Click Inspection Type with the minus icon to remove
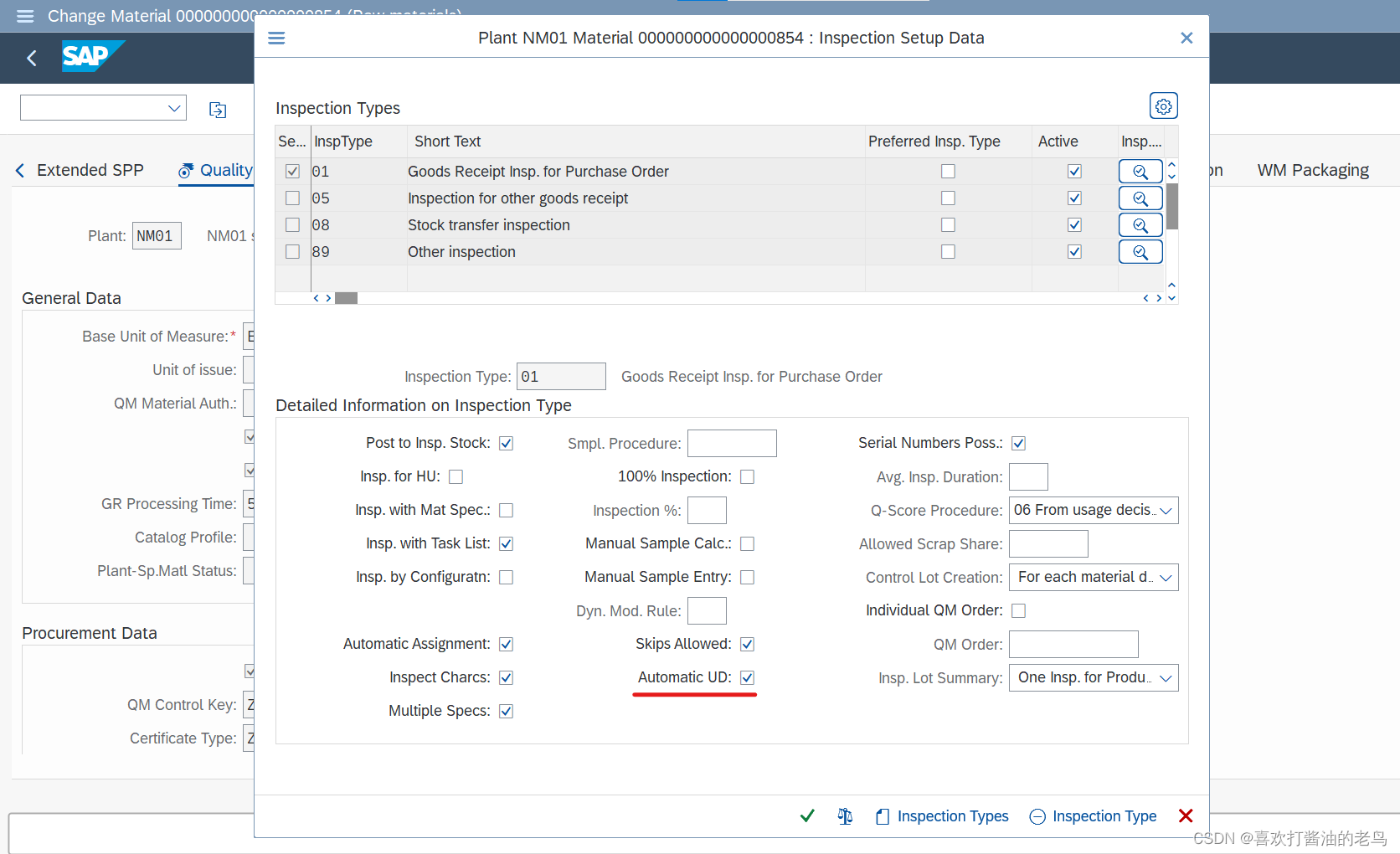This screenshot has height=854, width=1400. (x=1092, y=815)
